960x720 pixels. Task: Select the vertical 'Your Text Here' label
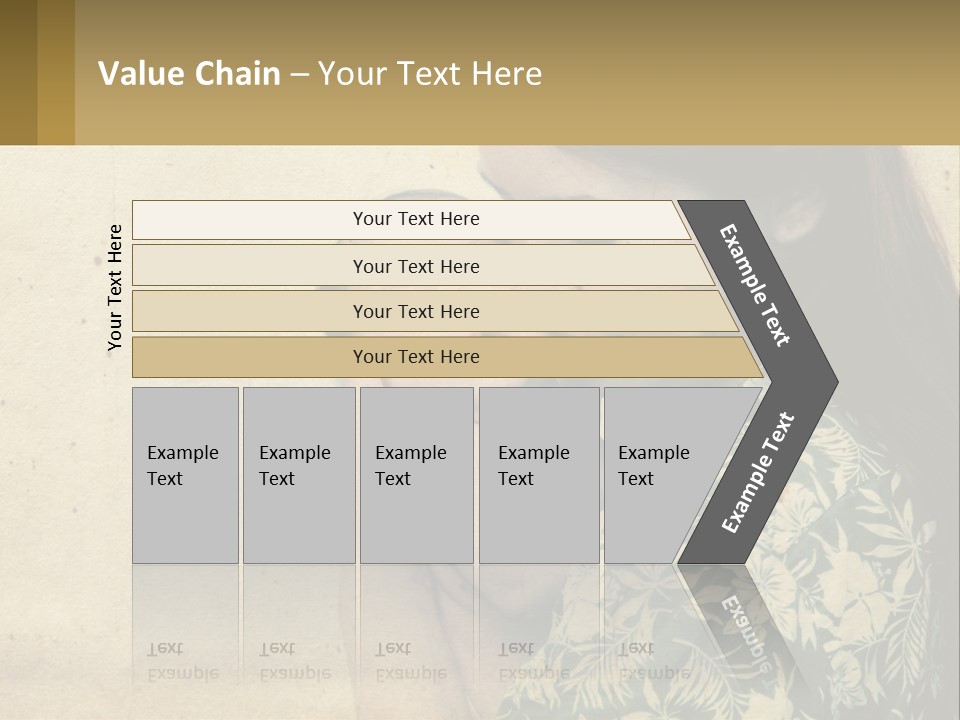[115, 287]
